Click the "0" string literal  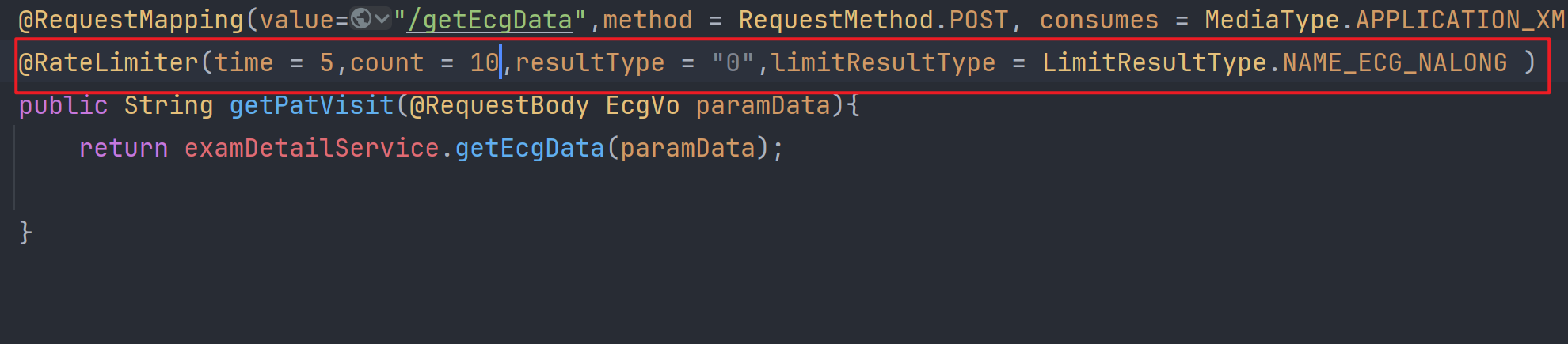[733, 62]
